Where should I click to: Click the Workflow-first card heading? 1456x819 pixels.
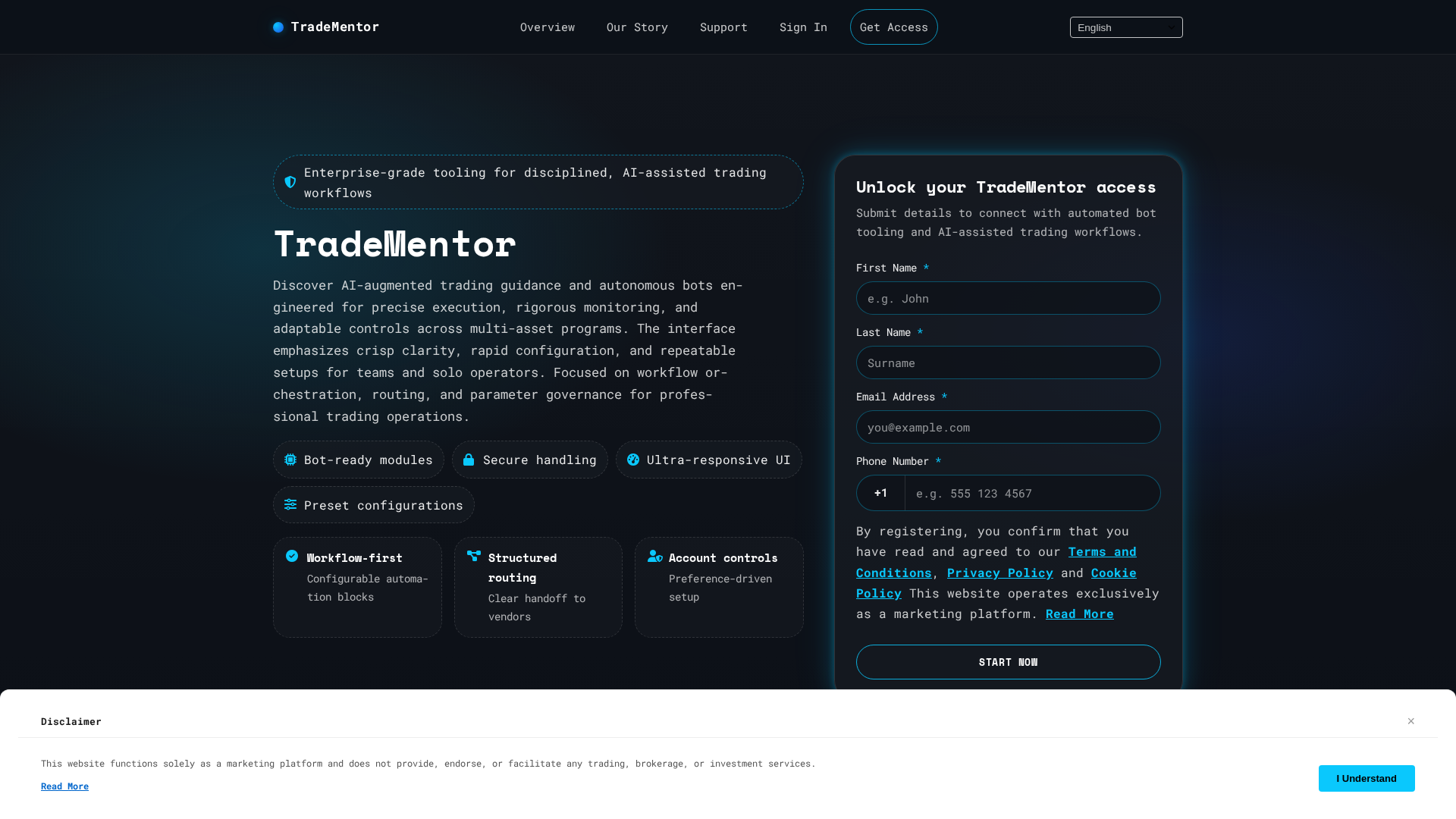pos(355,557)
